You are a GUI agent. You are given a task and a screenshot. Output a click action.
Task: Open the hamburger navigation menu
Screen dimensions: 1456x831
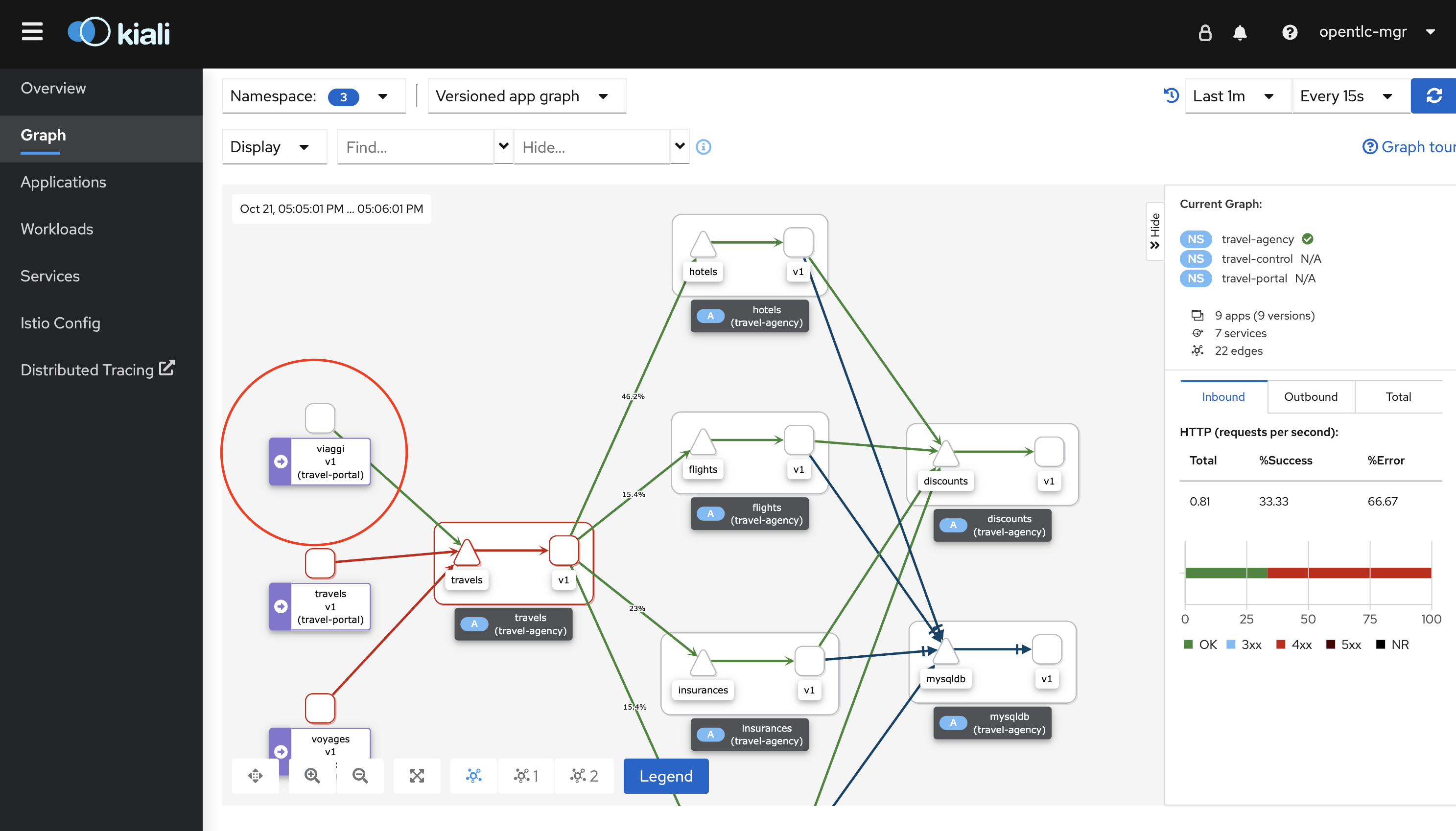[x=32, y=31]
